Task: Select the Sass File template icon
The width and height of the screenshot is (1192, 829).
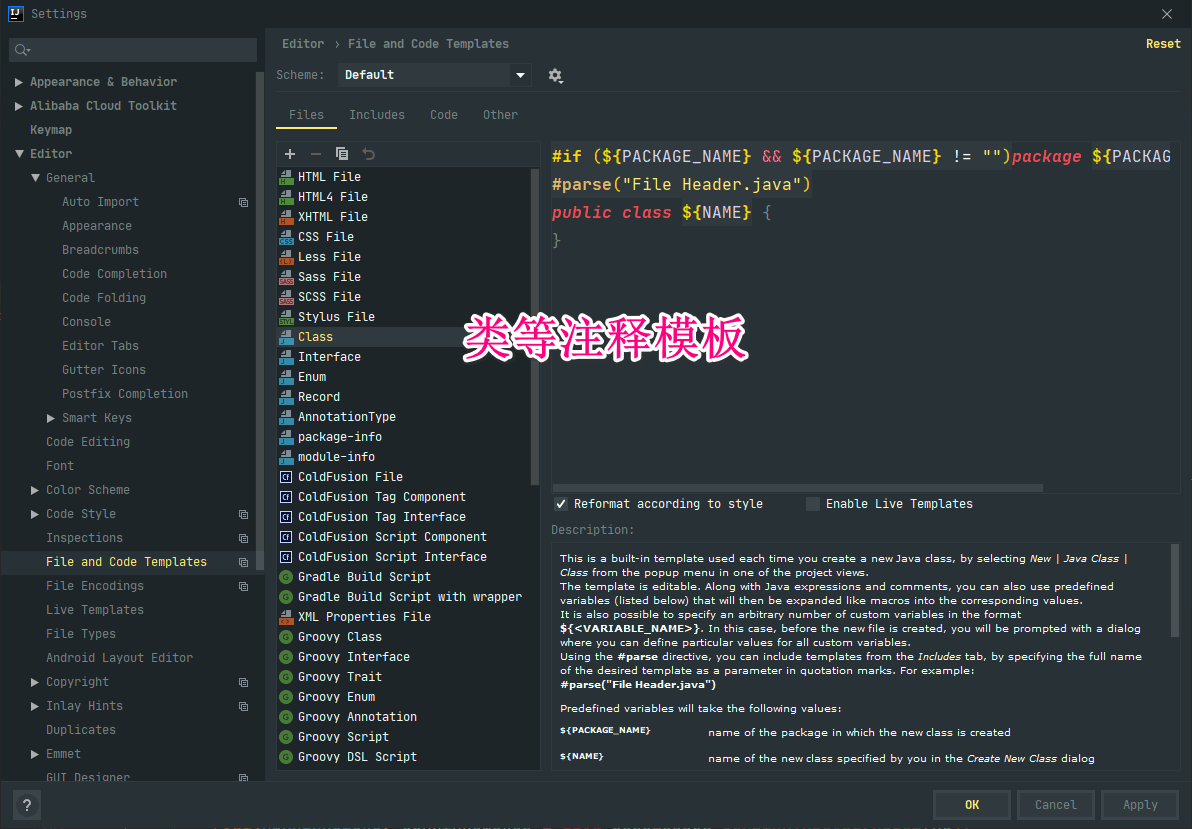Action: [287, 277]
